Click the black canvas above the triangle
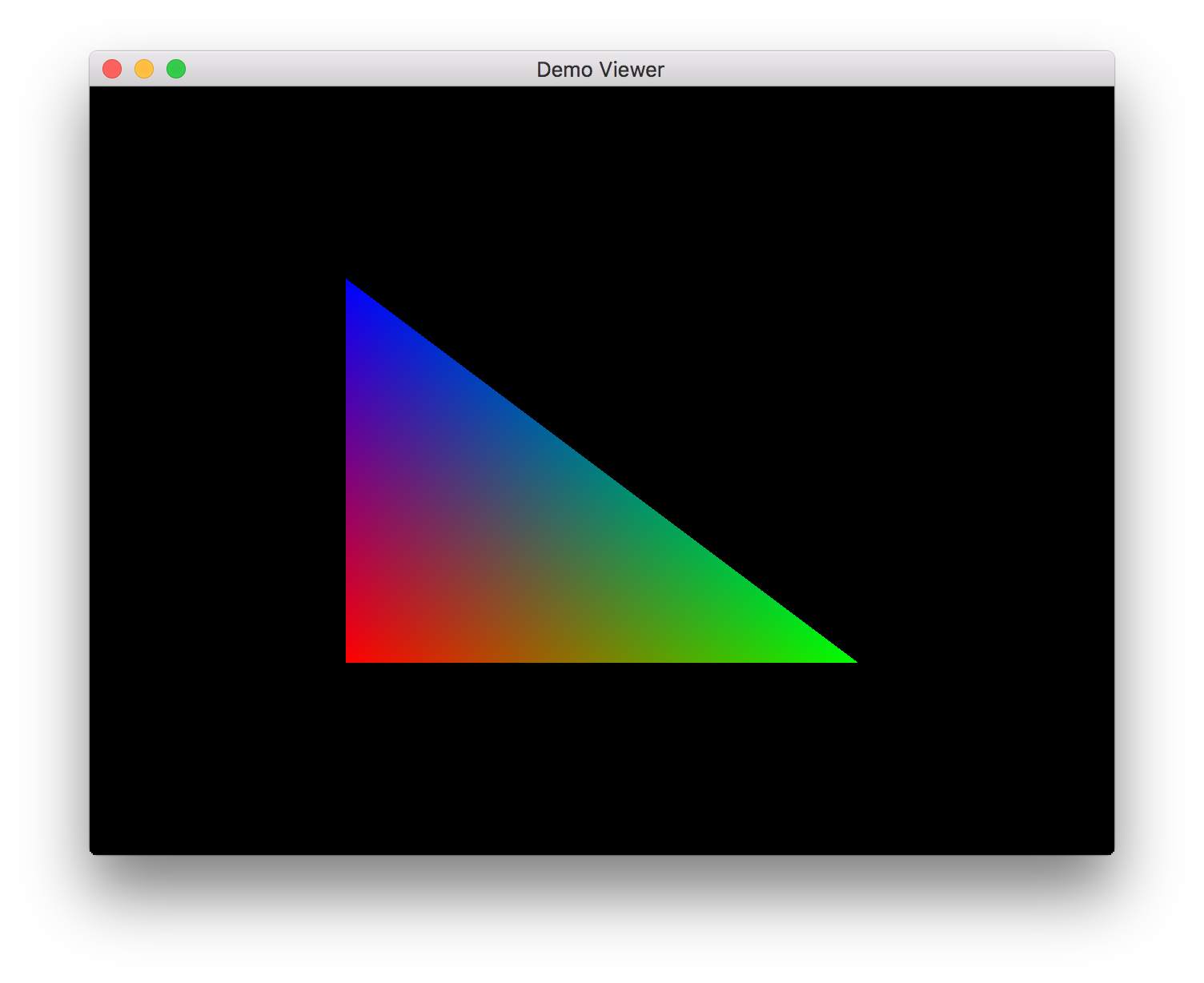The height and width of the screenshot is (983, 1204). pos(600,176)
